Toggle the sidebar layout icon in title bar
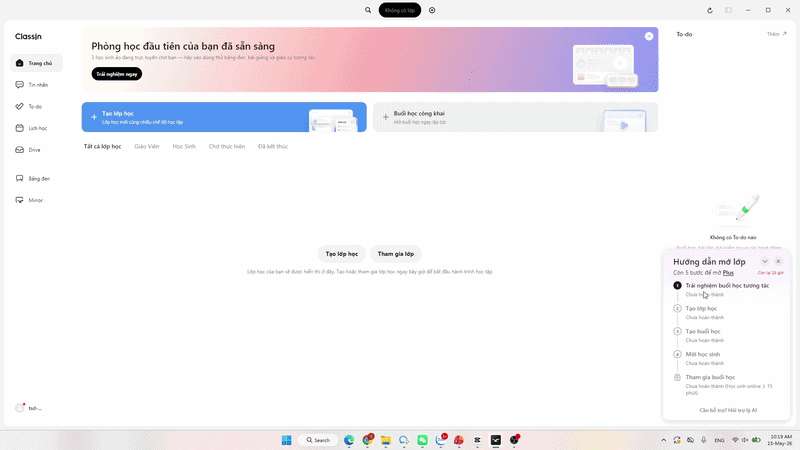The width and height of the screenshot is (800, 450). [x=729, y=10]
